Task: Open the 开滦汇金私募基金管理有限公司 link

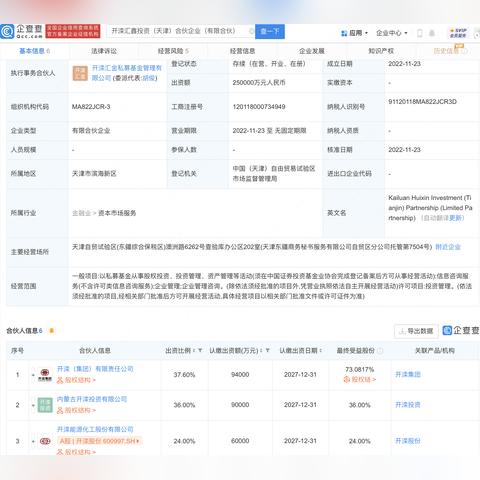Action: (x=126, y=73)
